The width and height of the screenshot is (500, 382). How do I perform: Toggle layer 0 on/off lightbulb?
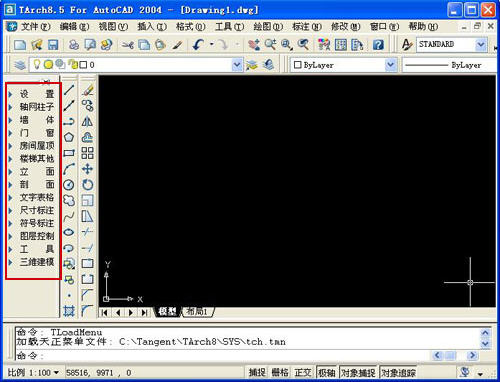coord(37,64)
